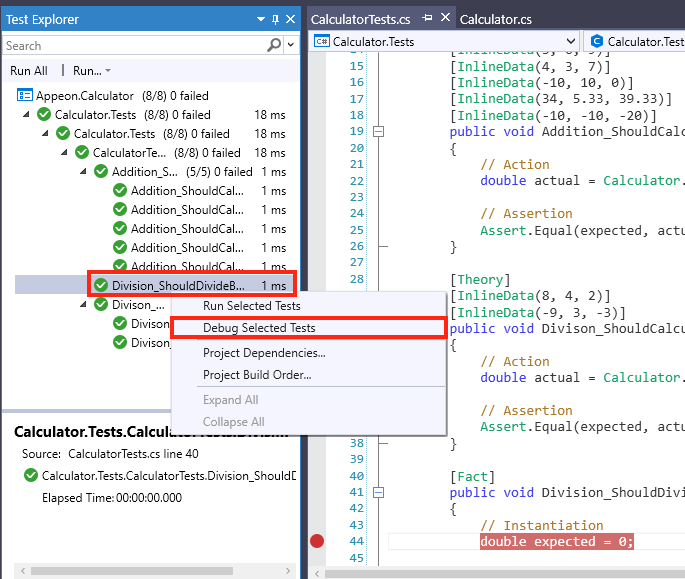This screenshot has width=685, height=579.
Task: Open the Test Explorer window position dropdown
Action: [x=261, y=19]
